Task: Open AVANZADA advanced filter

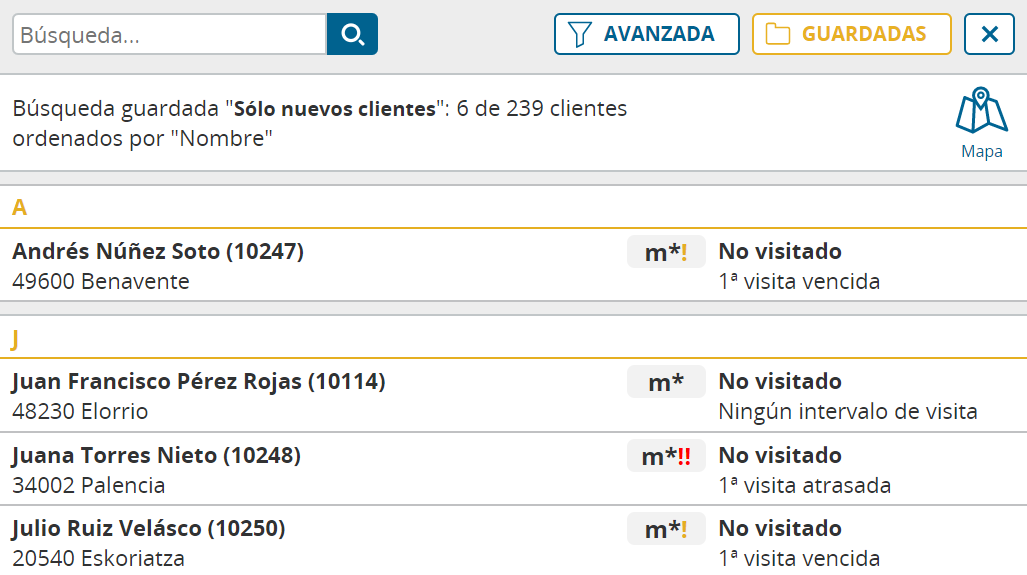Action: [646, 34]
